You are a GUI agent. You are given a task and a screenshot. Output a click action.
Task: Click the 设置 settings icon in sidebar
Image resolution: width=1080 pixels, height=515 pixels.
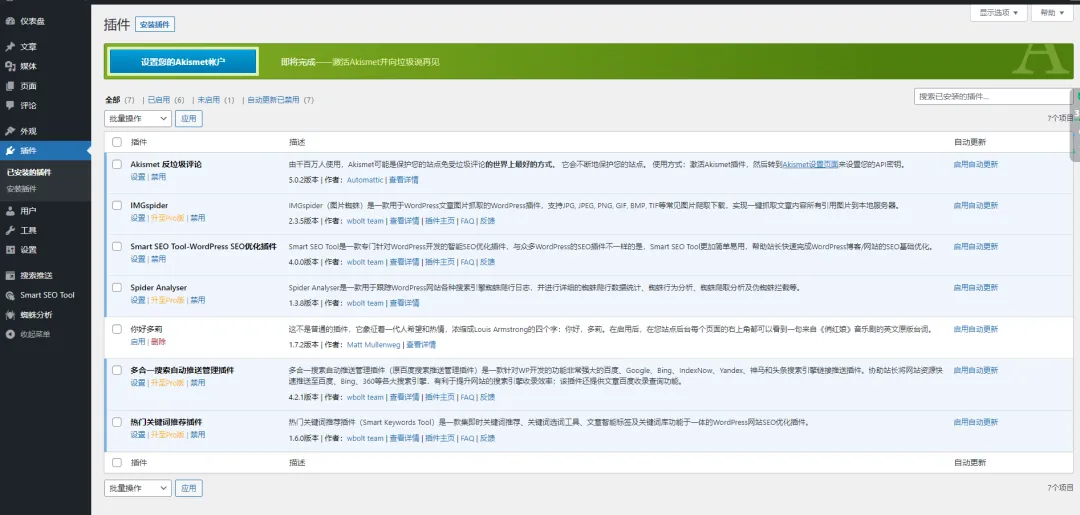[10, 250]
